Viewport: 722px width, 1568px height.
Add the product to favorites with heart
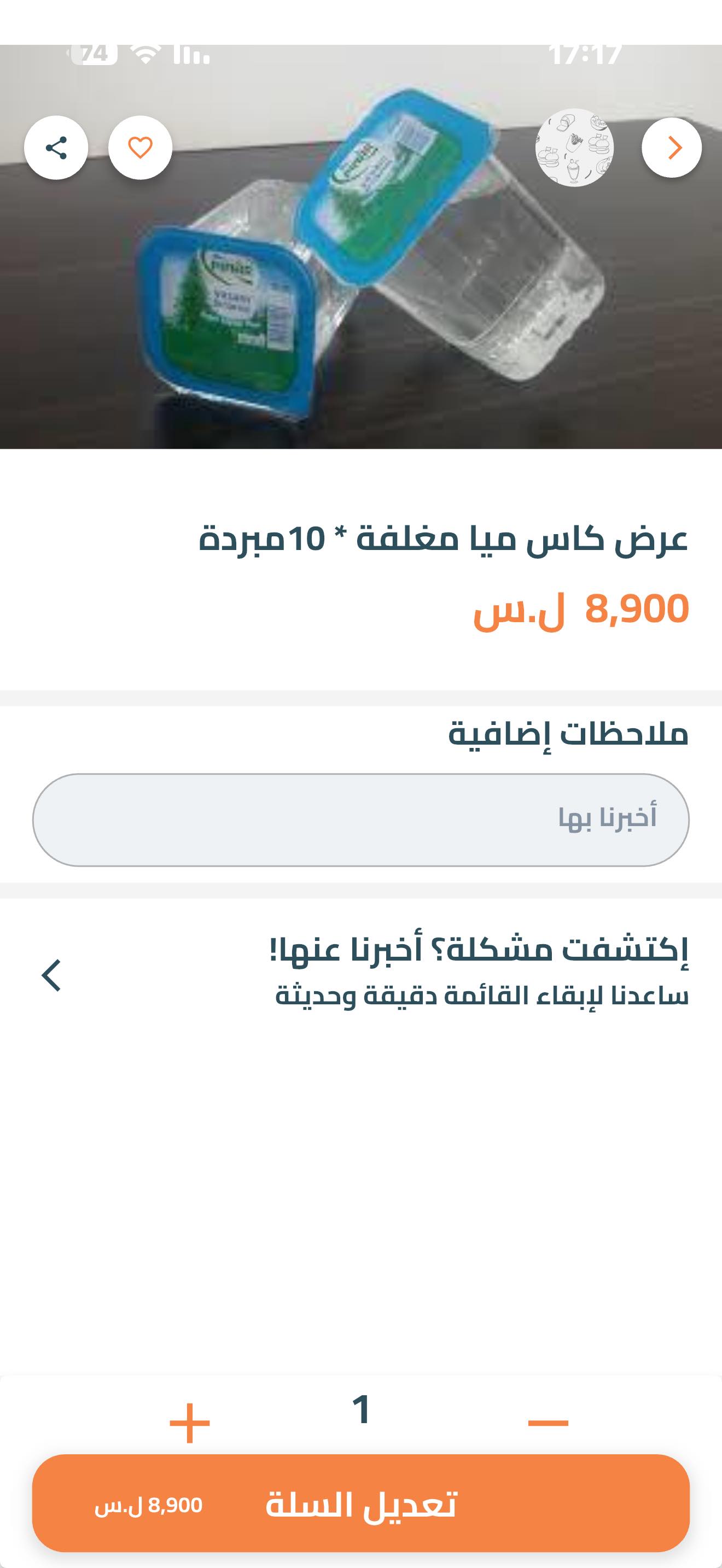(140, 148)
